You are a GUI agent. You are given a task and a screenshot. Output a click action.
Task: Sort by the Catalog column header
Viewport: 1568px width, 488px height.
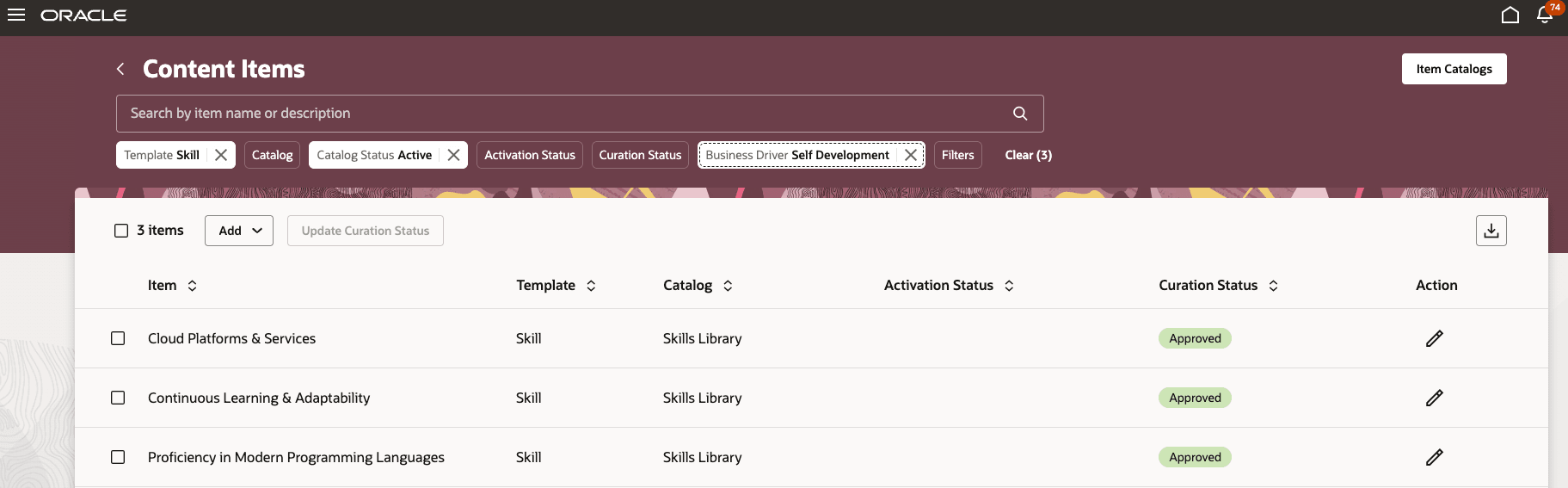[x=728, y=286]
